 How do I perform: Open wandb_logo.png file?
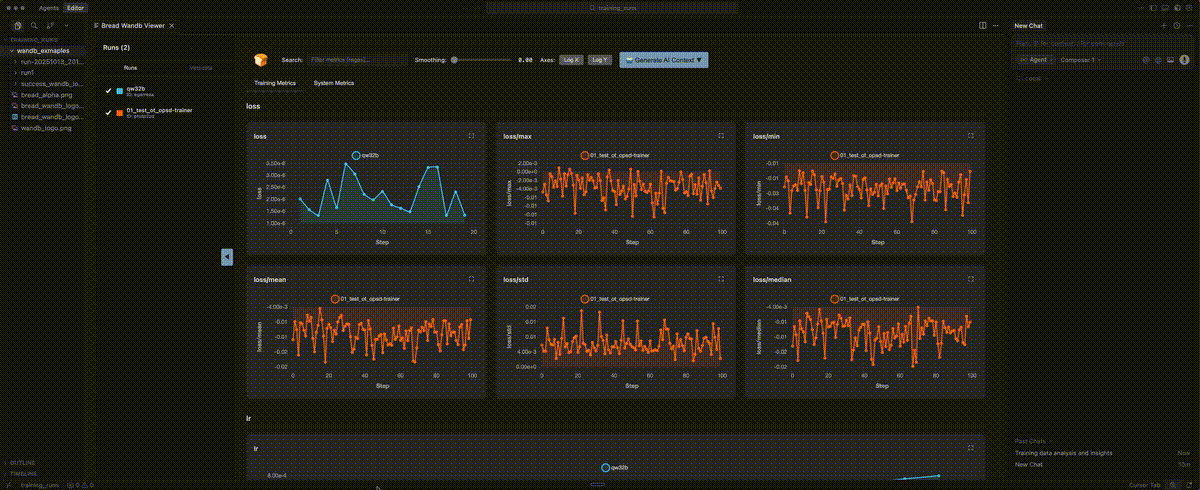45,128
